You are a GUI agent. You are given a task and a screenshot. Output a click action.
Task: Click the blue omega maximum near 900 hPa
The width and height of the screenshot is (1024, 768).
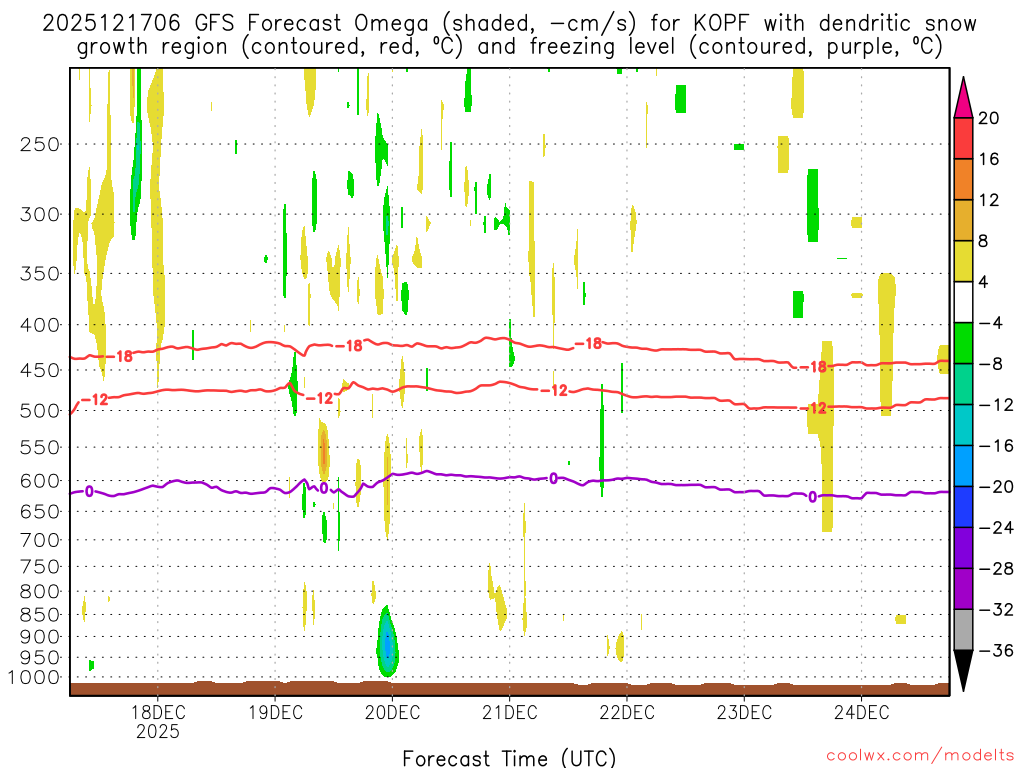click(387, 645)
